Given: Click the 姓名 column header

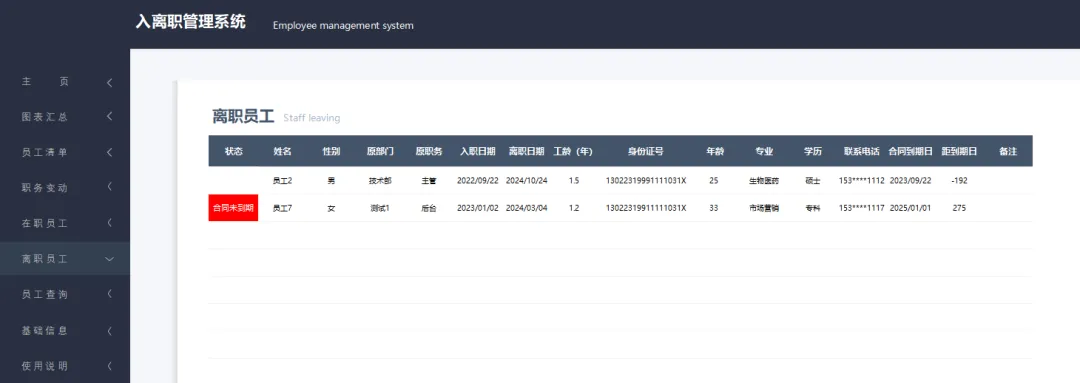Looking at the screenshot, I should (282, 152).
